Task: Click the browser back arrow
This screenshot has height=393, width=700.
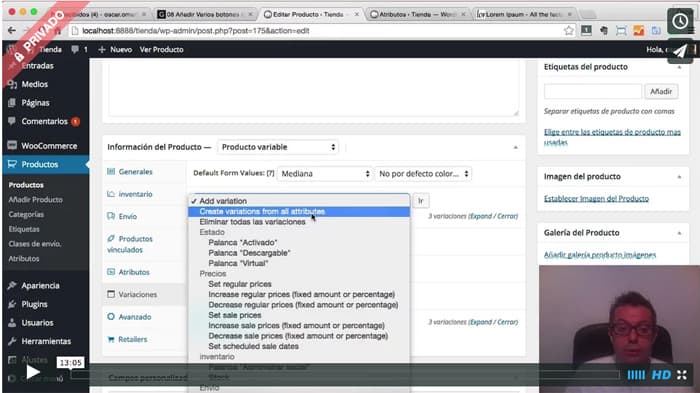Action: tap(12, 30)
